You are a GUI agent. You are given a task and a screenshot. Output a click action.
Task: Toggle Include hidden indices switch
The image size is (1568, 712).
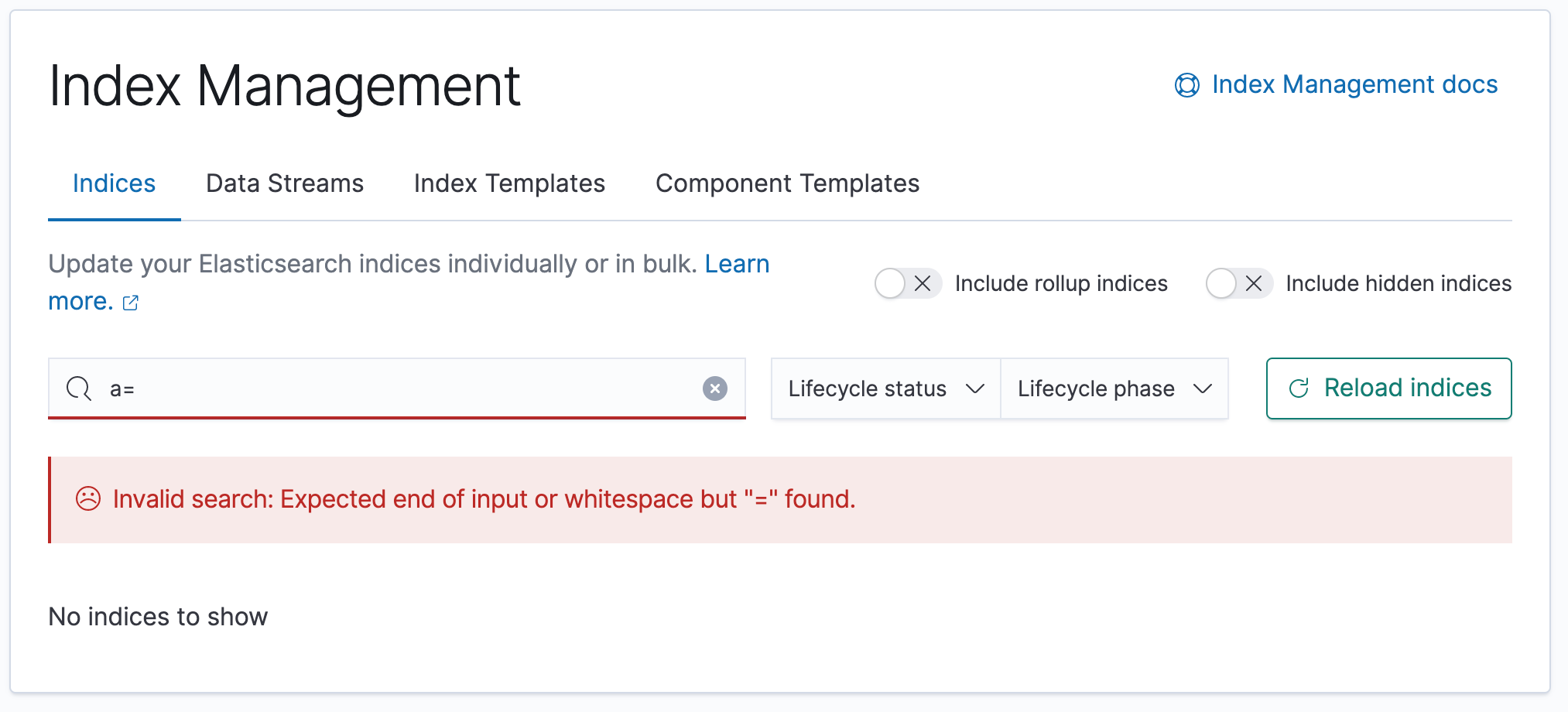point(1238,283)
